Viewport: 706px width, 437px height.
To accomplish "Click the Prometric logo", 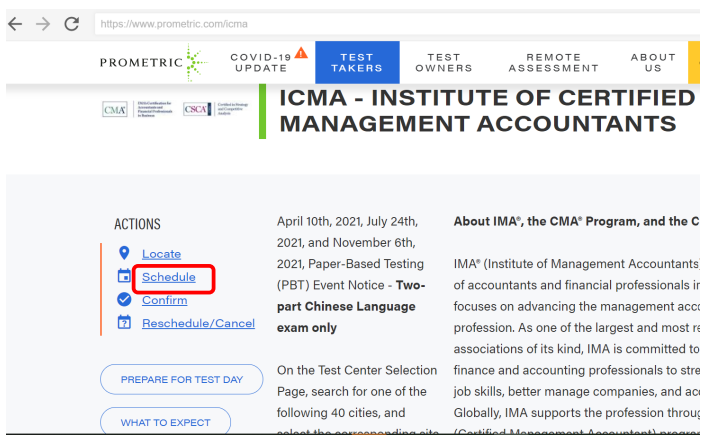I will coord(154,62).
